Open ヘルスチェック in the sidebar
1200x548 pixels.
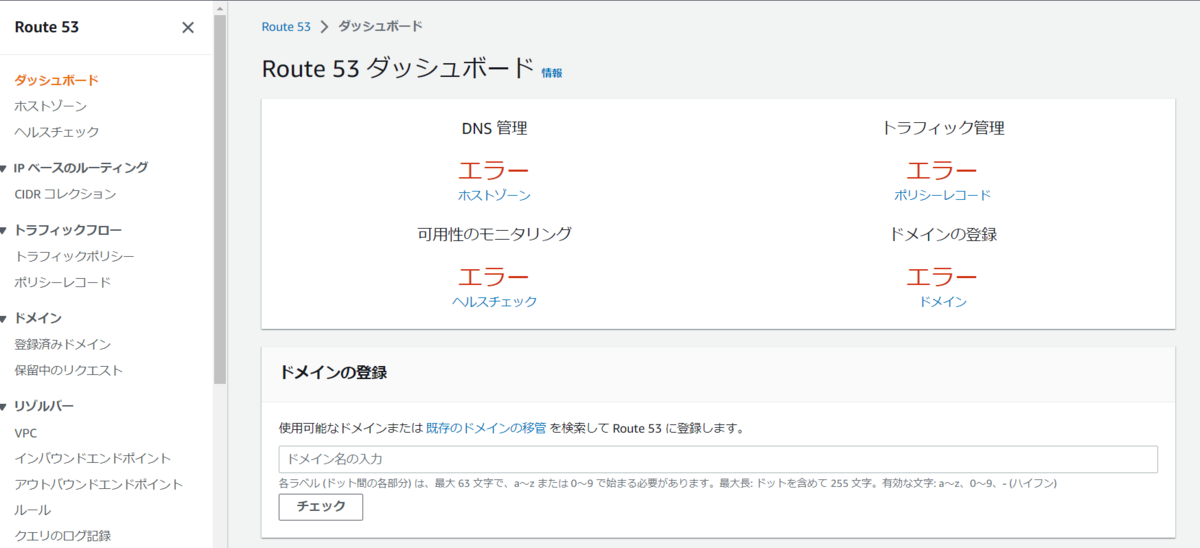pos(56,132)
